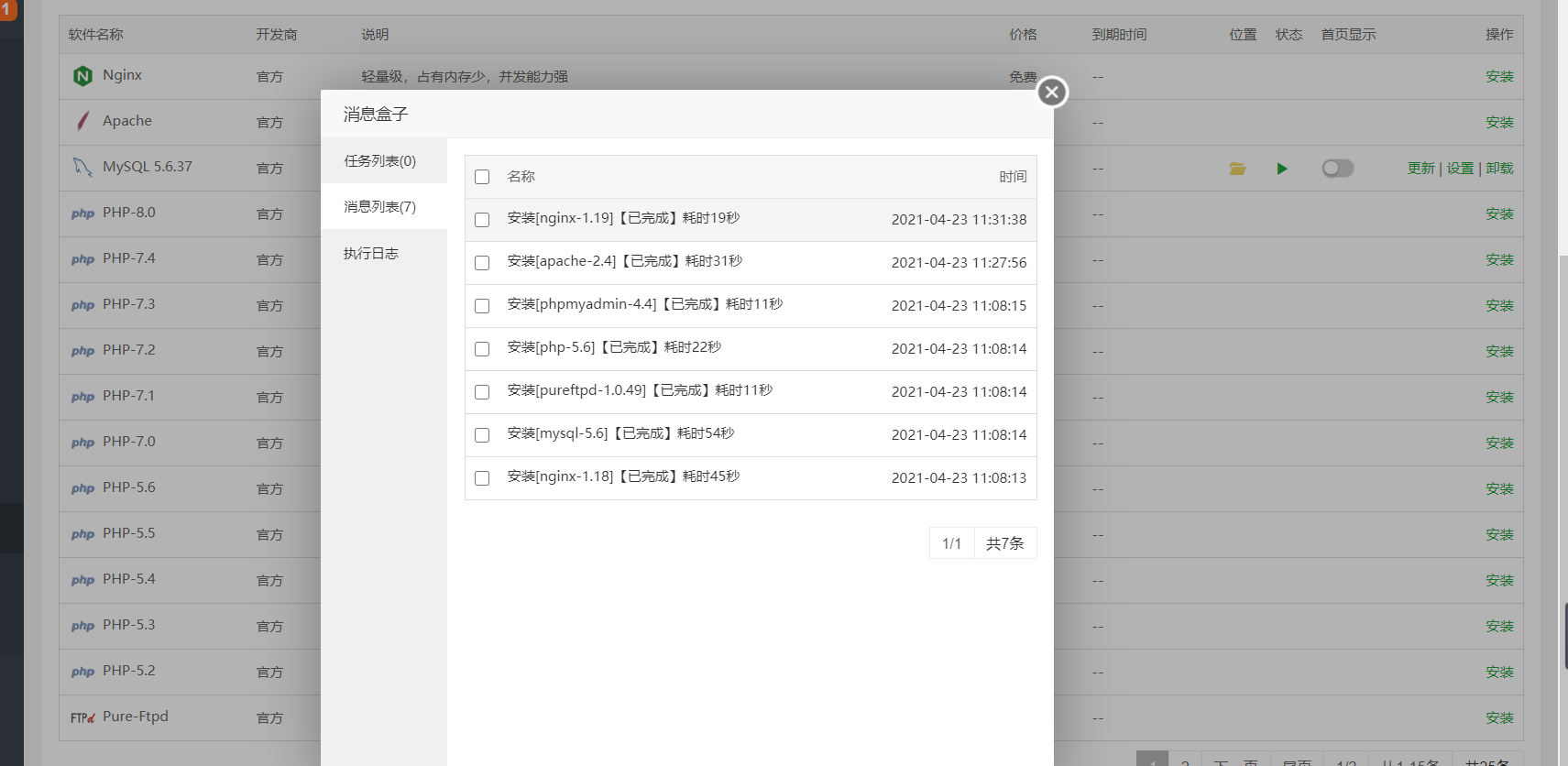Click the Pure-Ftpd FTP icon
This screenshot has height=766, width=1568.
[x=82, y=717]
